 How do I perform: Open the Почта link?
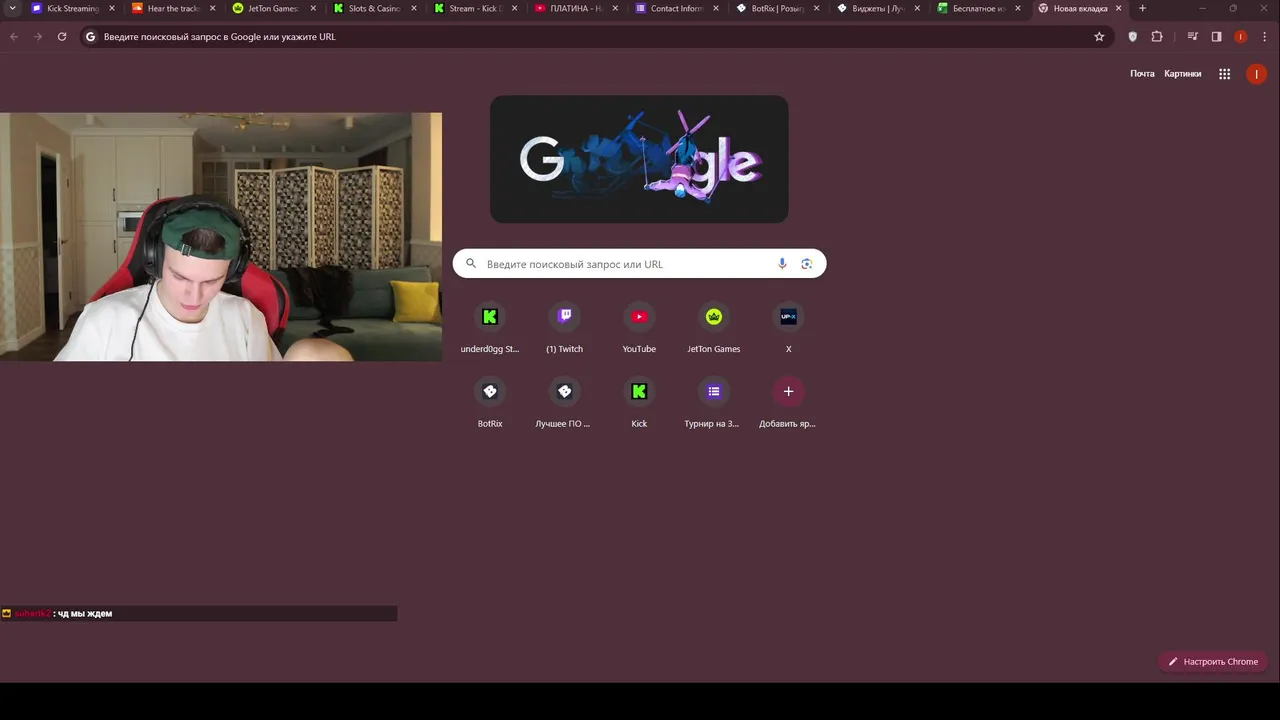[1142, 74]
